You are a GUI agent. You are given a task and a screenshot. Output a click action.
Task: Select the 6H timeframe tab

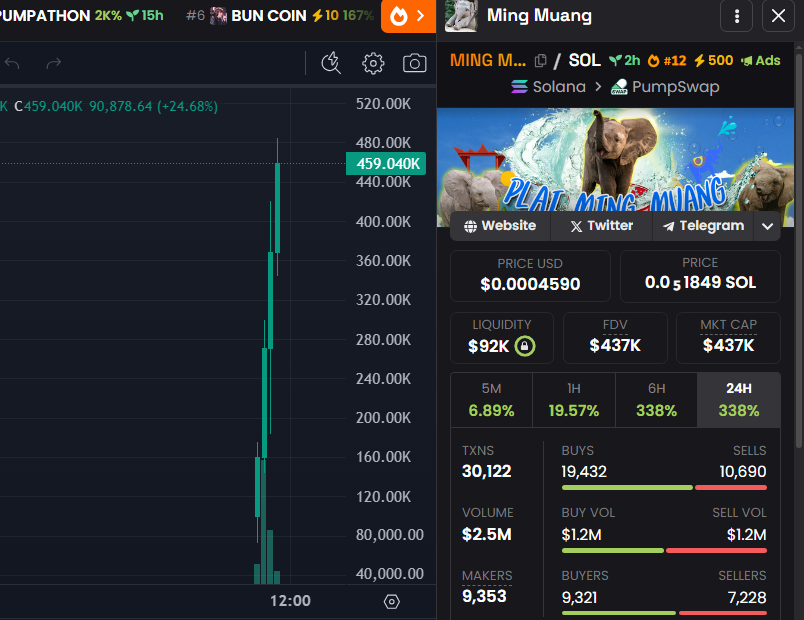pos(656,400)
